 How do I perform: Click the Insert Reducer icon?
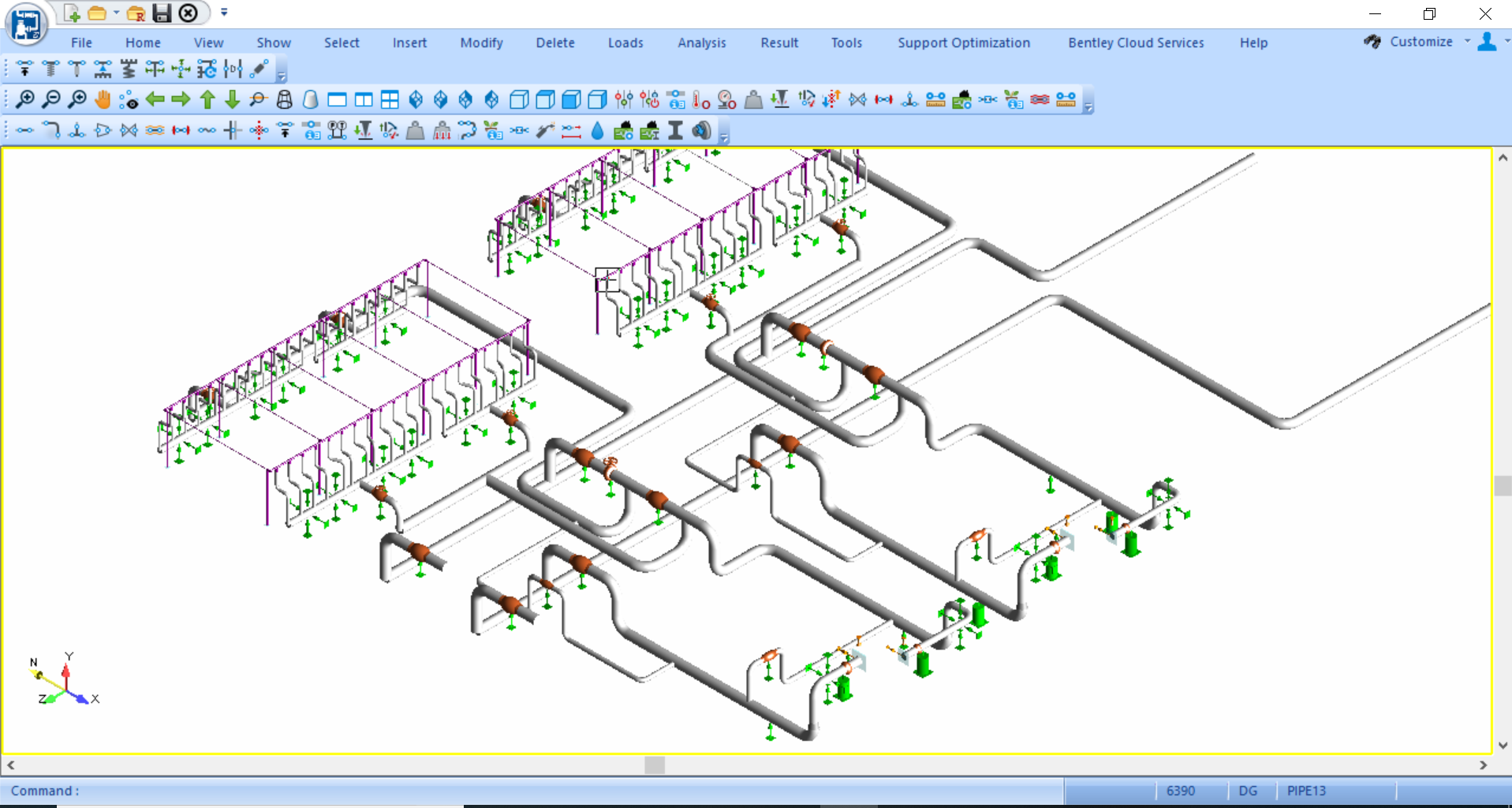tap(103, 130)
